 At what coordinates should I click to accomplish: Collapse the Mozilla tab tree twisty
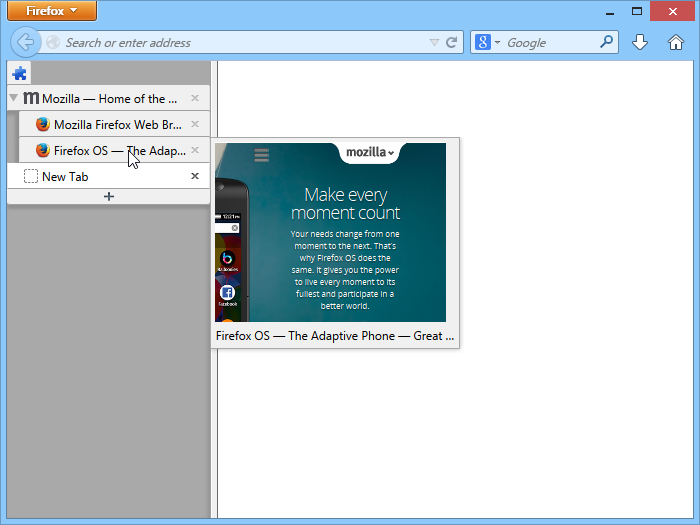(x=13, y=98)
